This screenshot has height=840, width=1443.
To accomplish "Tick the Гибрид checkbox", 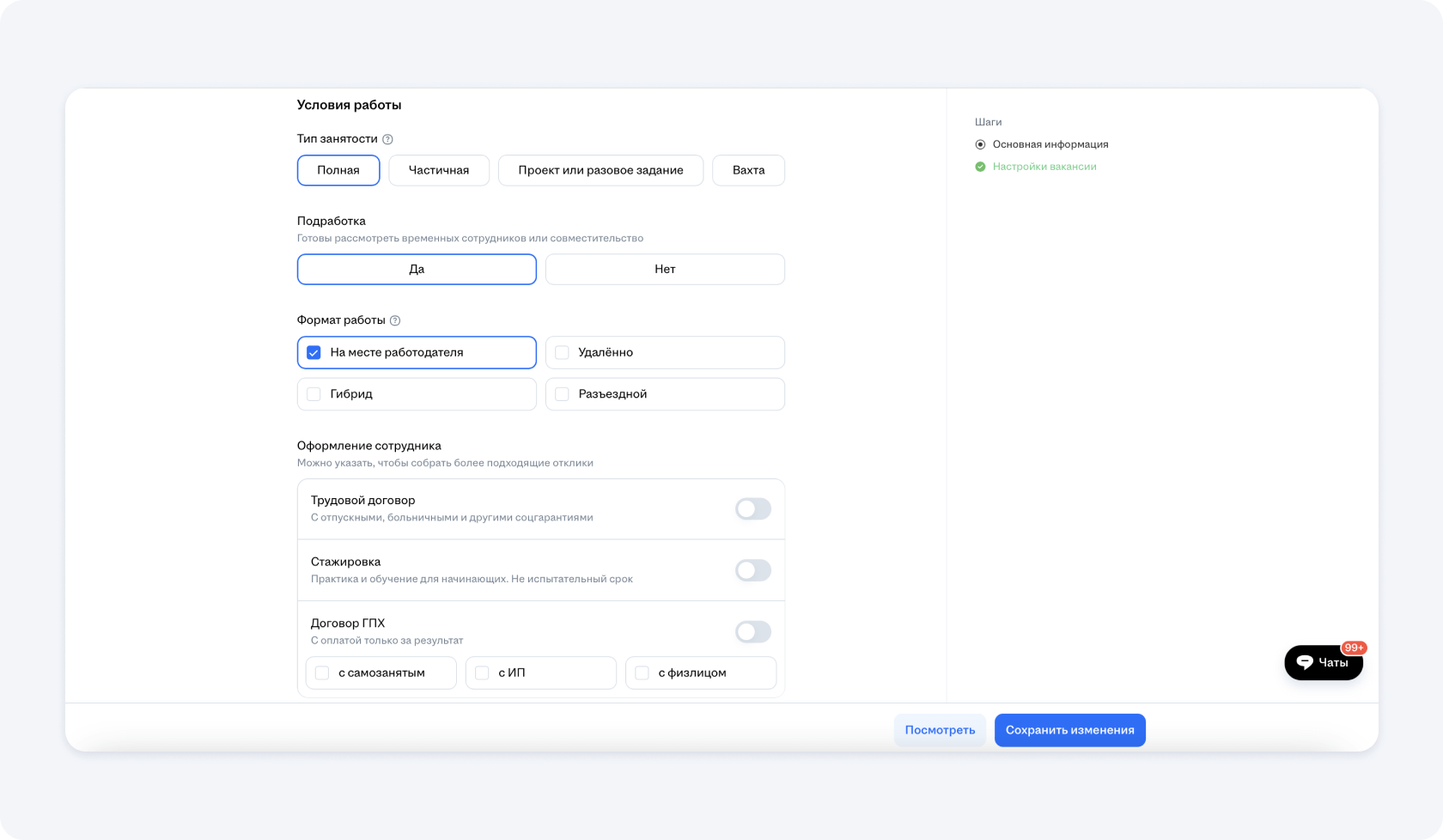I will point(314,394).
